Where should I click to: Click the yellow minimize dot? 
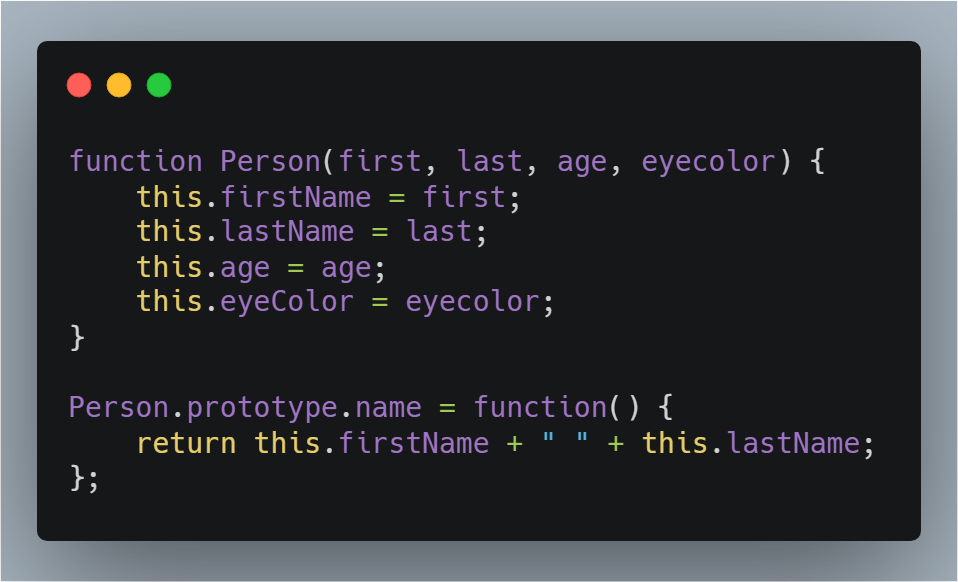coord(119,85)
